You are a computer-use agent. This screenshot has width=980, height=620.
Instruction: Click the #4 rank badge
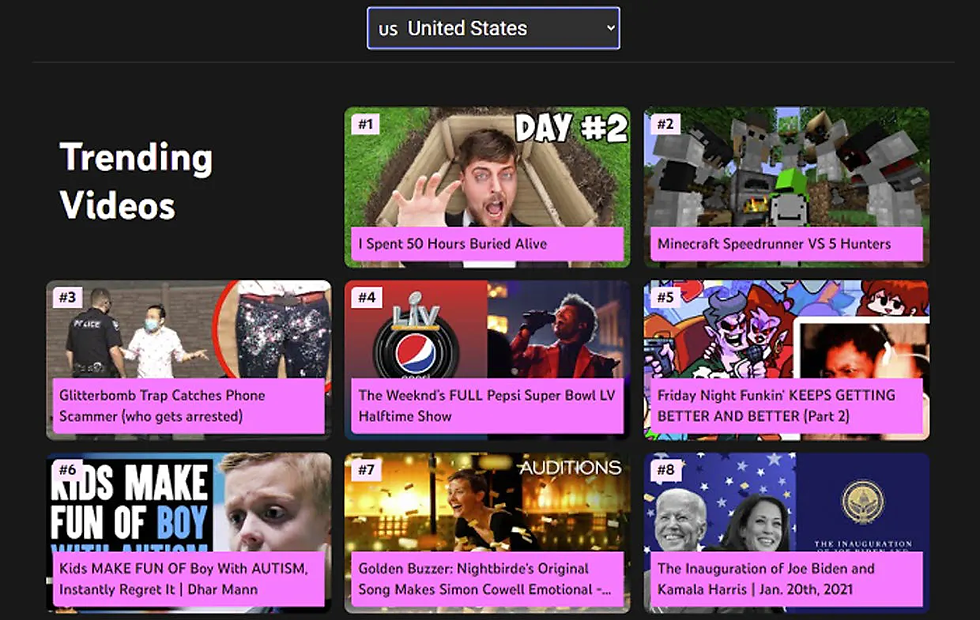coord(366,297)
